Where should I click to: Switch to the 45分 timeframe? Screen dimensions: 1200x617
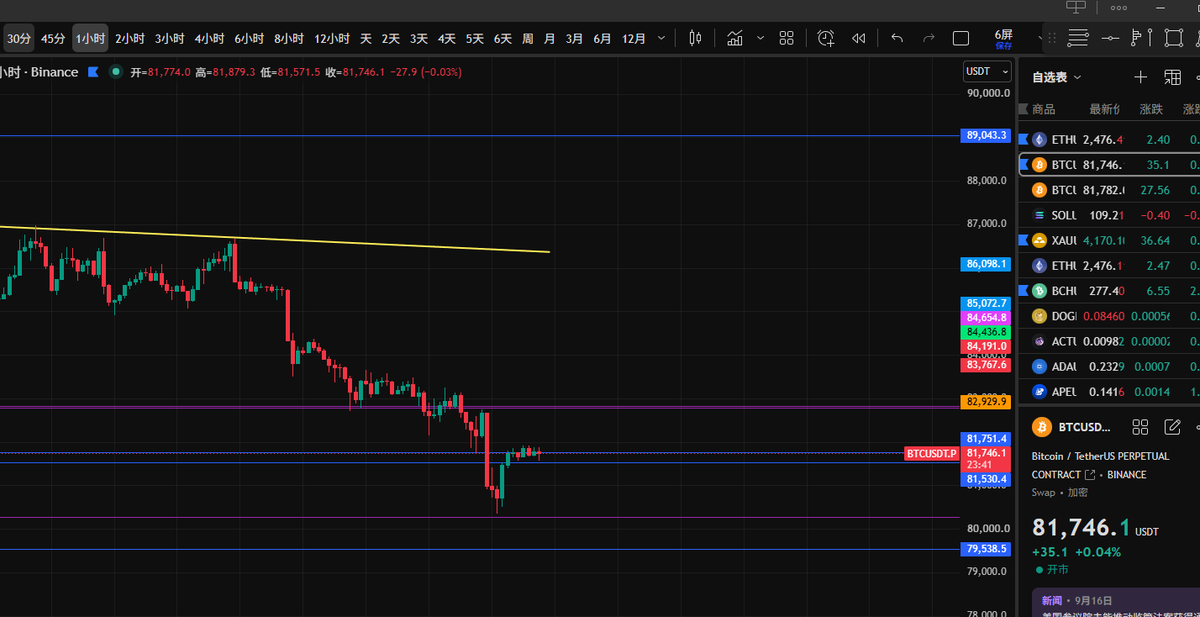coord(53,38)
